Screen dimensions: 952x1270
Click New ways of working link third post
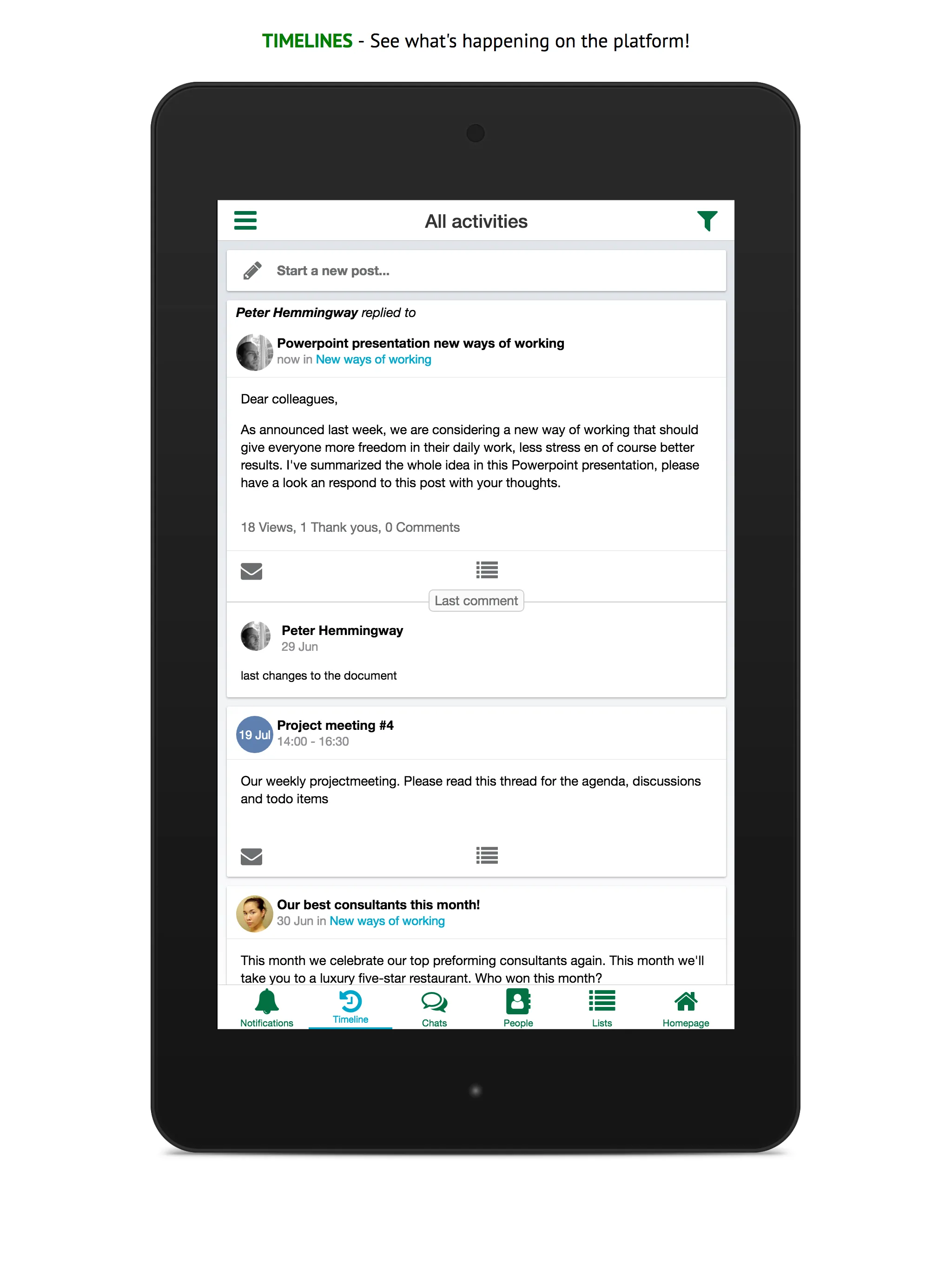pos(387,920)
